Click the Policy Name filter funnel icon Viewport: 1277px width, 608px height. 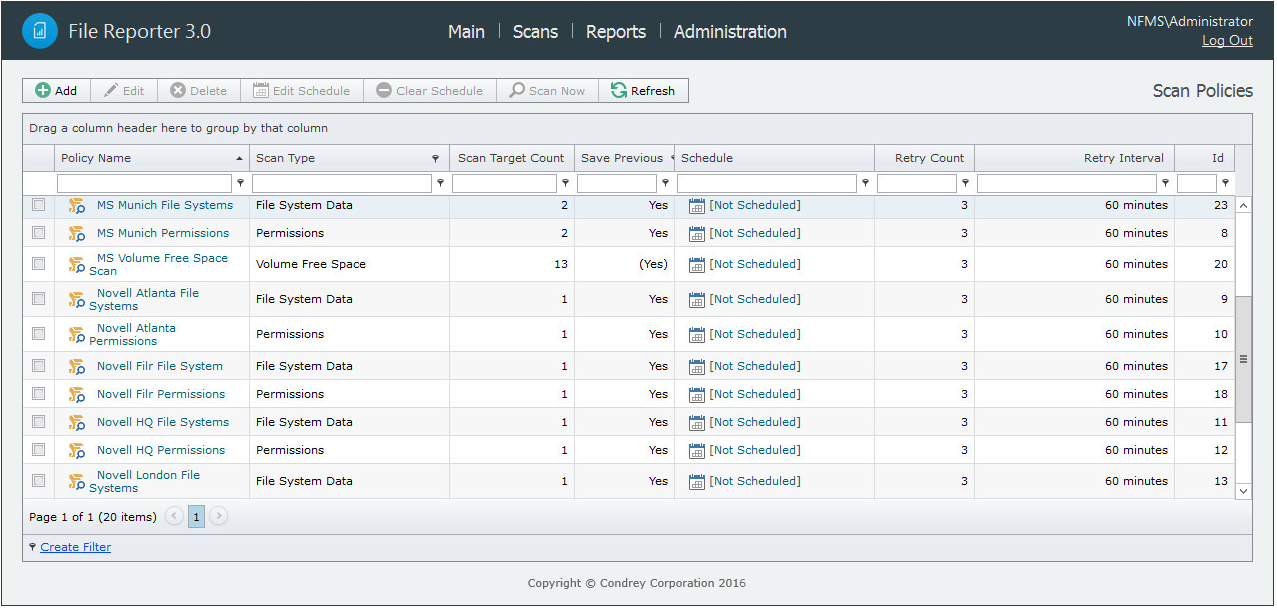point(240,184)
